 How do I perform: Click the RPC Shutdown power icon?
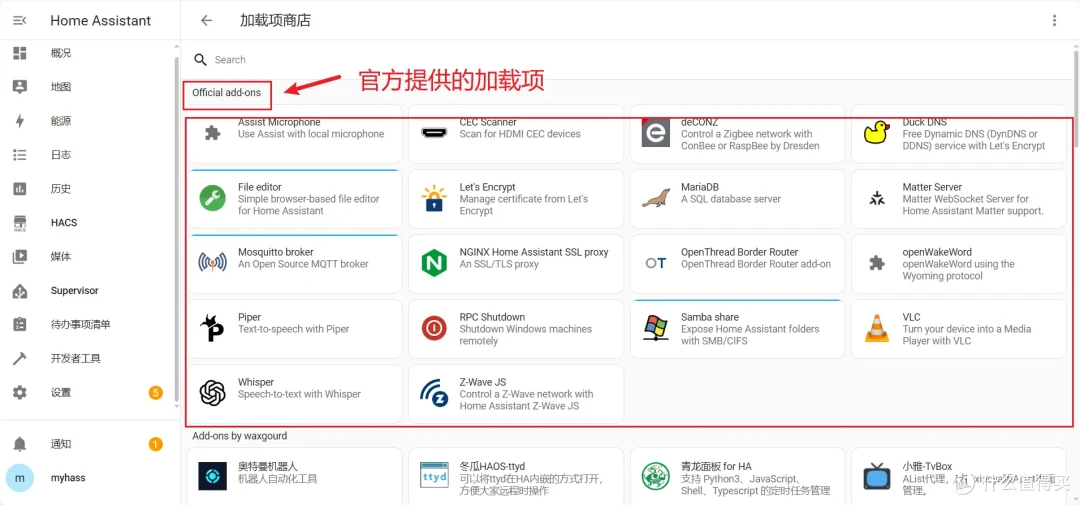click(434, 329)
